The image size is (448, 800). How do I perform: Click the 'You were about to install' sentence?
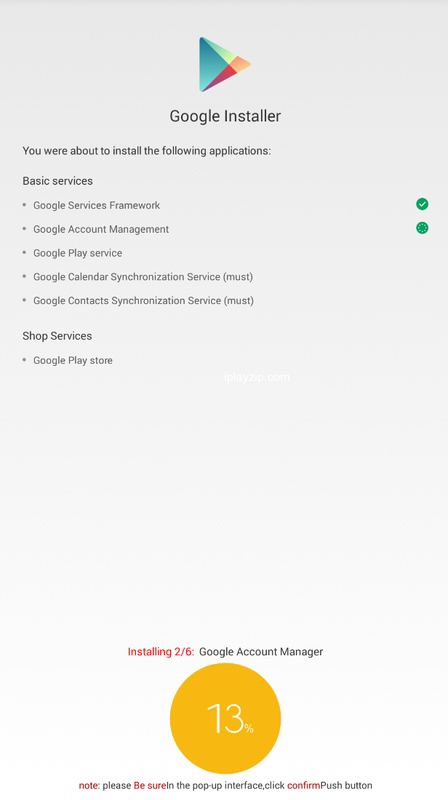[146, 151]
